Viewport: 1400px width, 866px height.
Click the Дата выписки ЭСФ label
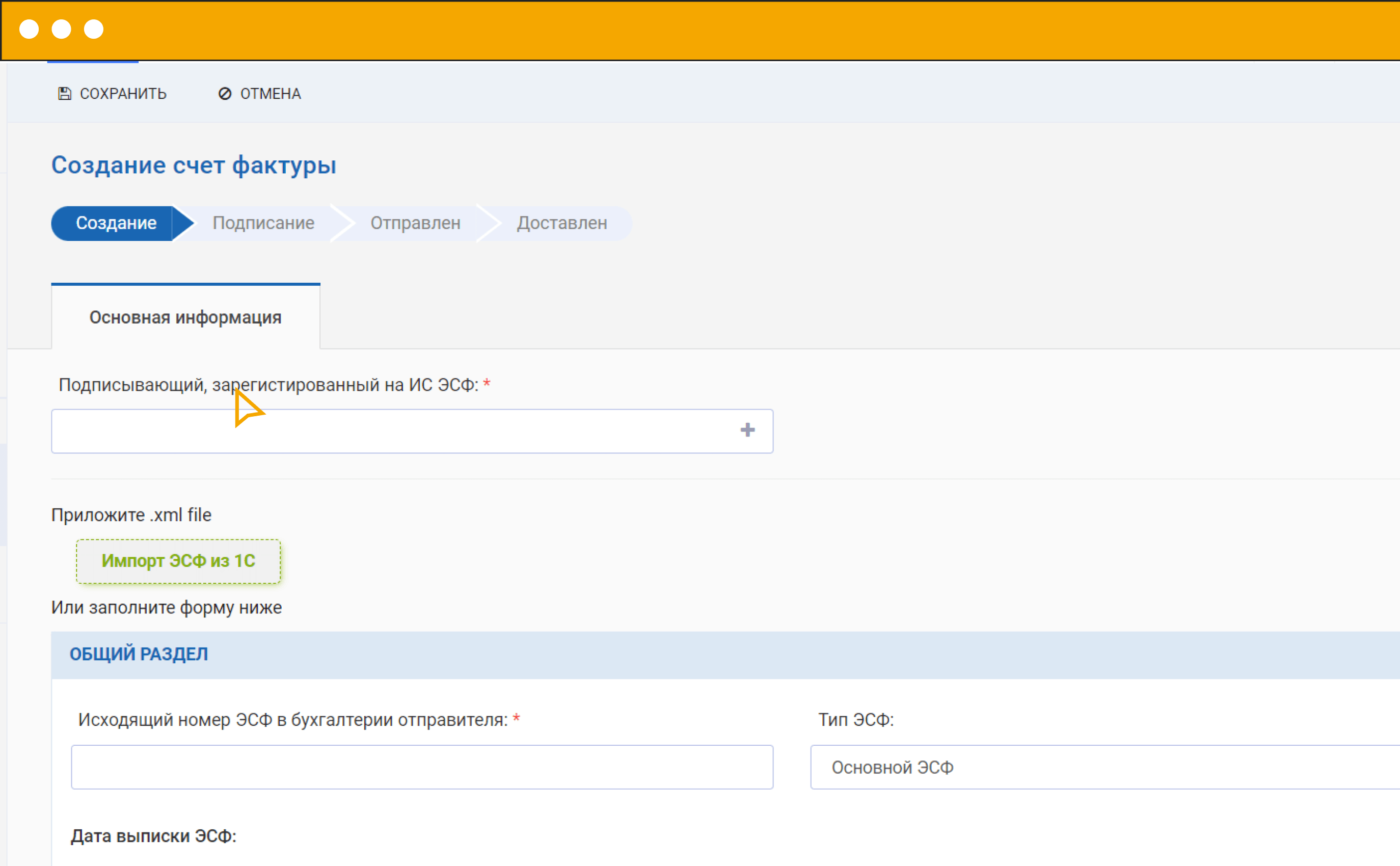pos(153,836)
